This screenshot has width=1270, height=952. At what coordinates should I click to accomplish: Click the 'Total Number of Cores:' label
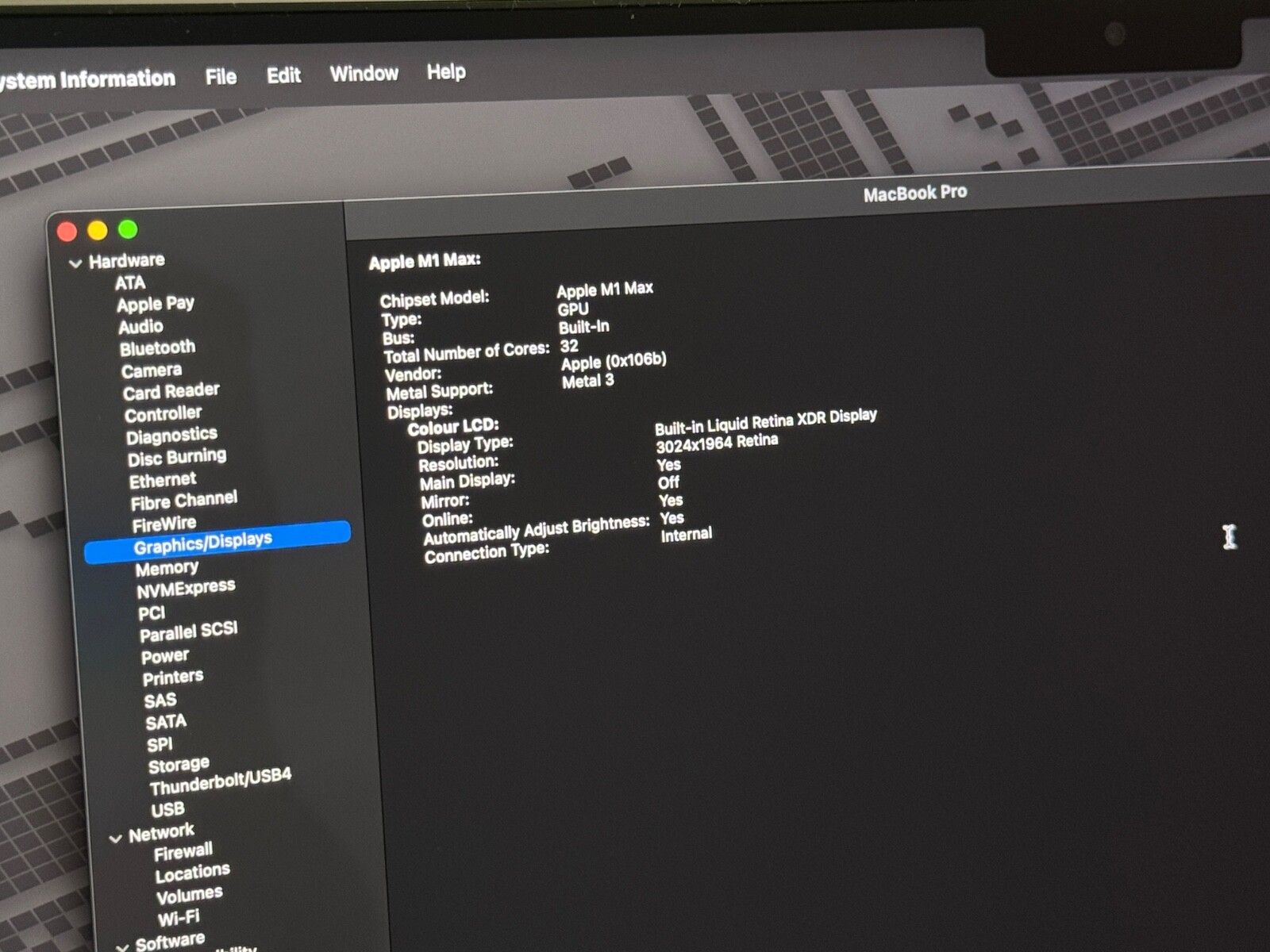[x=467, y=352]
